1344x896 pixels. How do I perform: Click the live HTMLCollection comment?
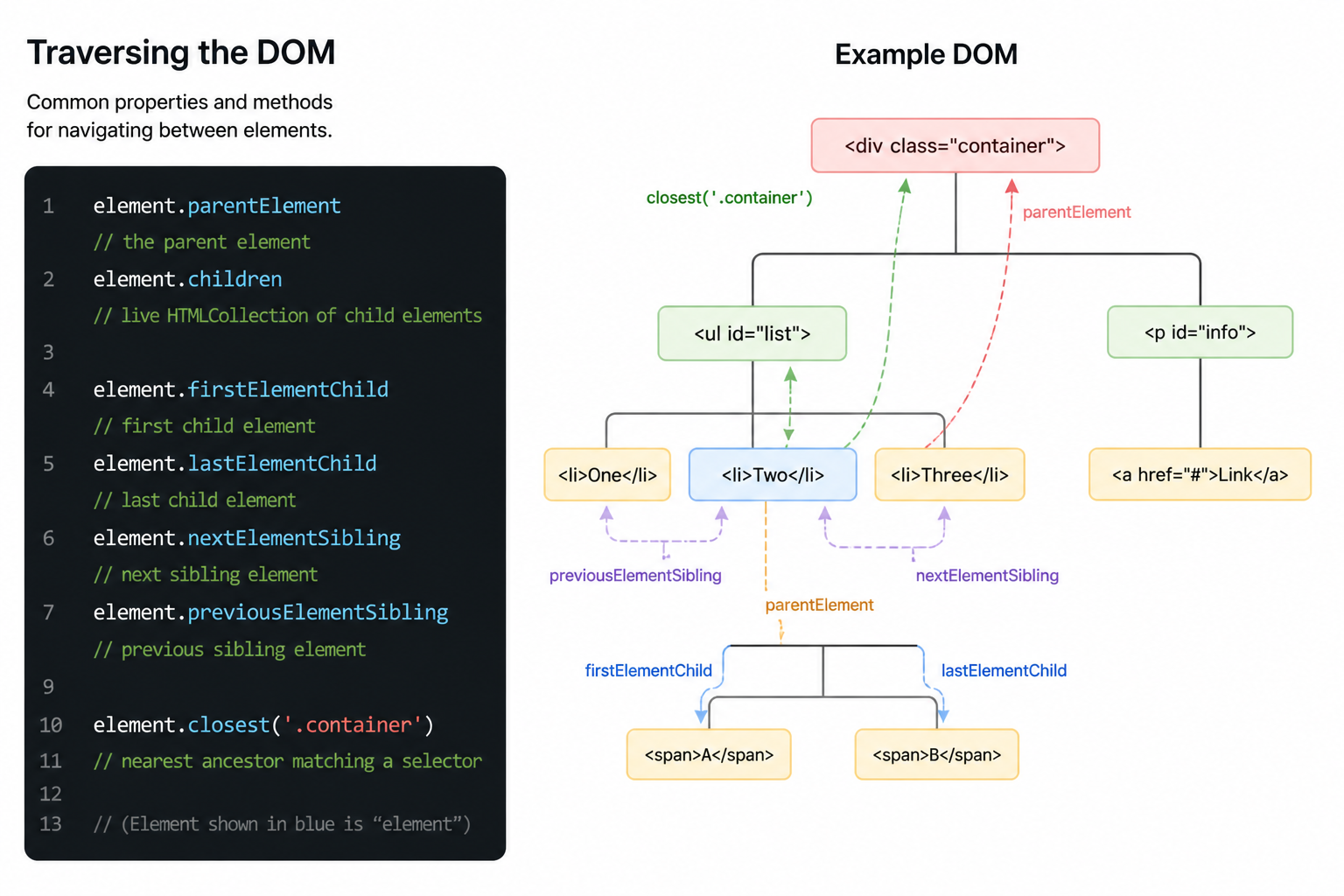pyautogui.click(x=288, y=315)
